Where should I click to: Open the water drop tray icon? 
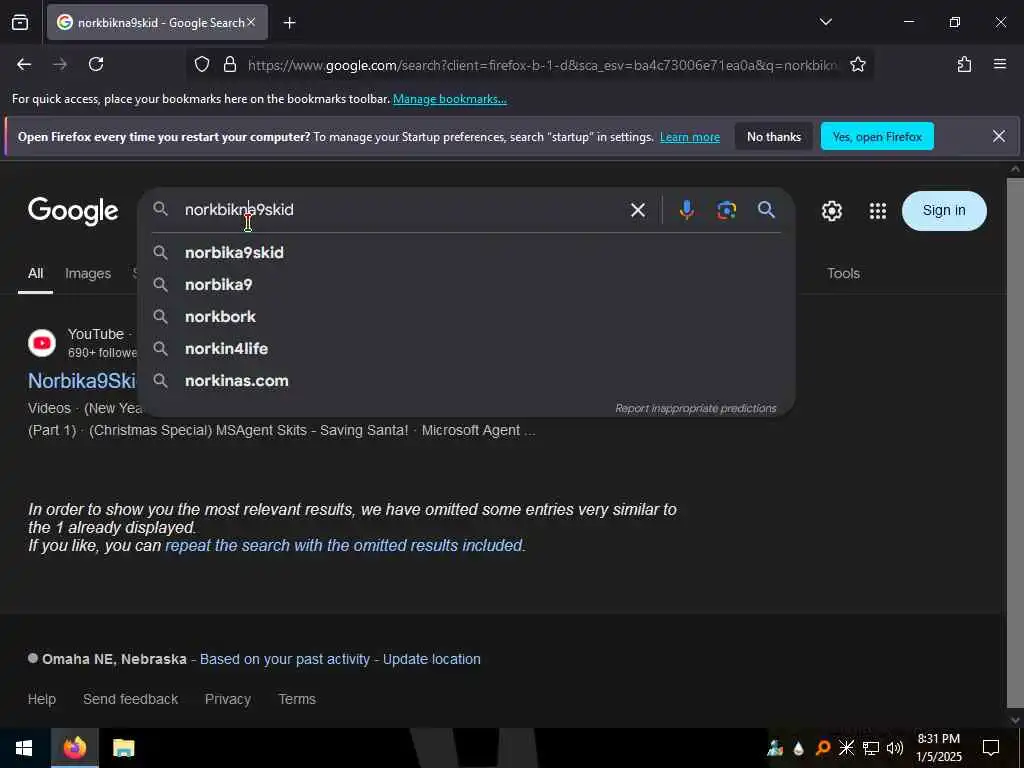[x=798, y=748]
